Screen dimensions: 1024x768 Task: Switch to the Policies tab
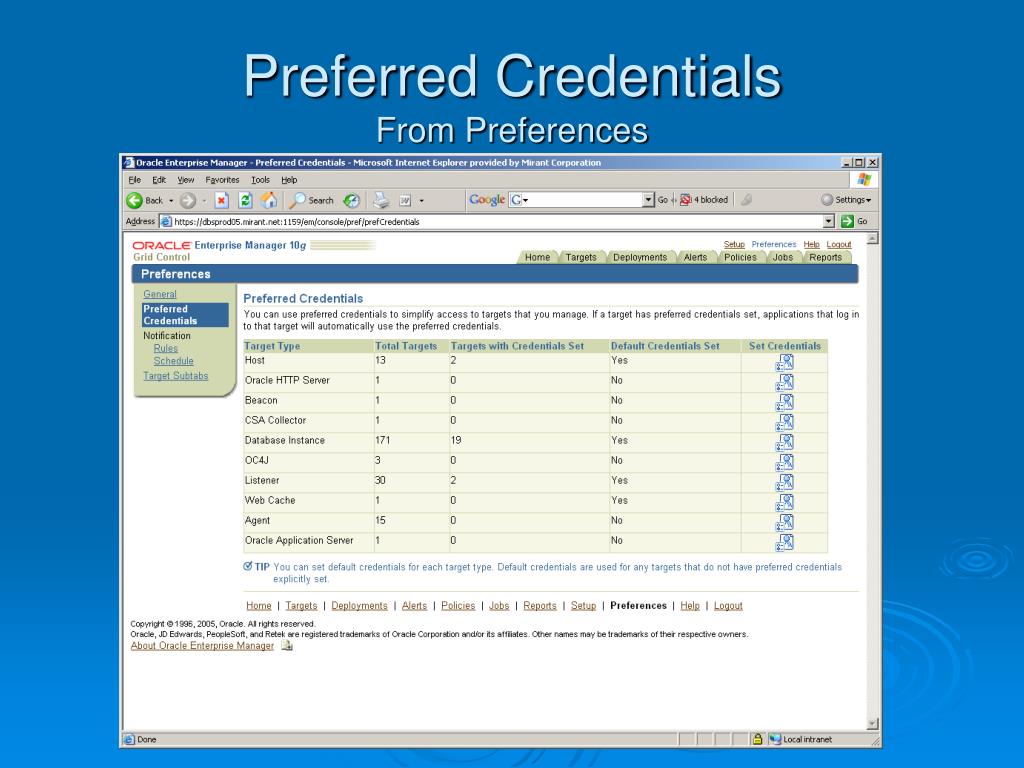click(x=740, y=257)
